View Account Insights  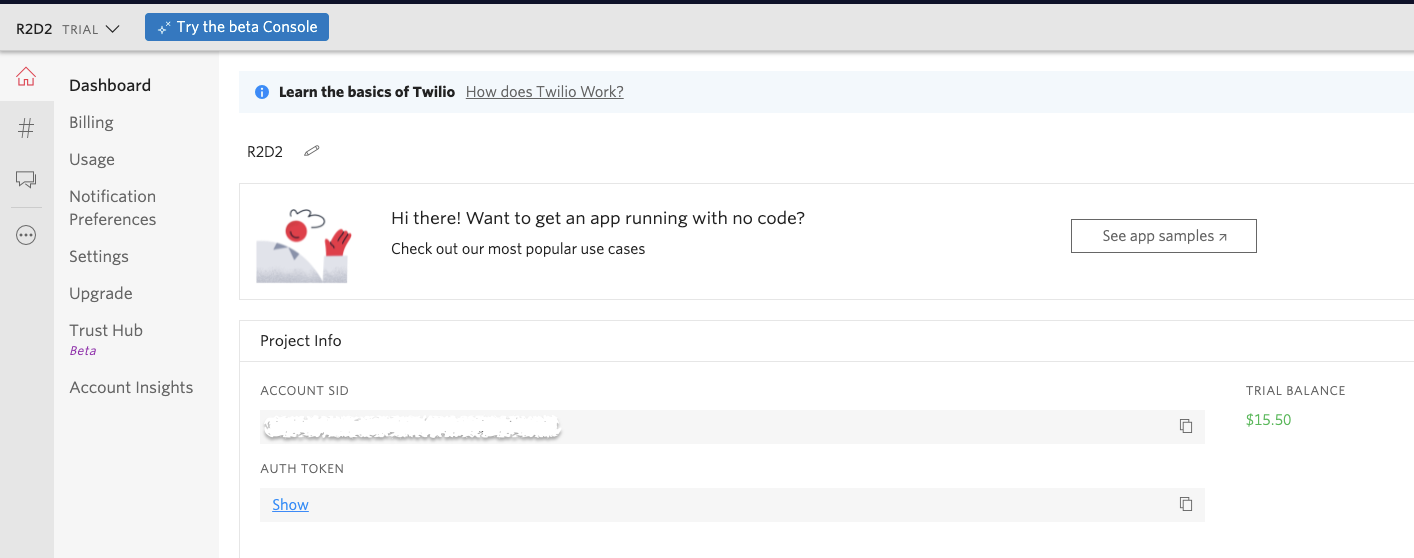(131, 387)
